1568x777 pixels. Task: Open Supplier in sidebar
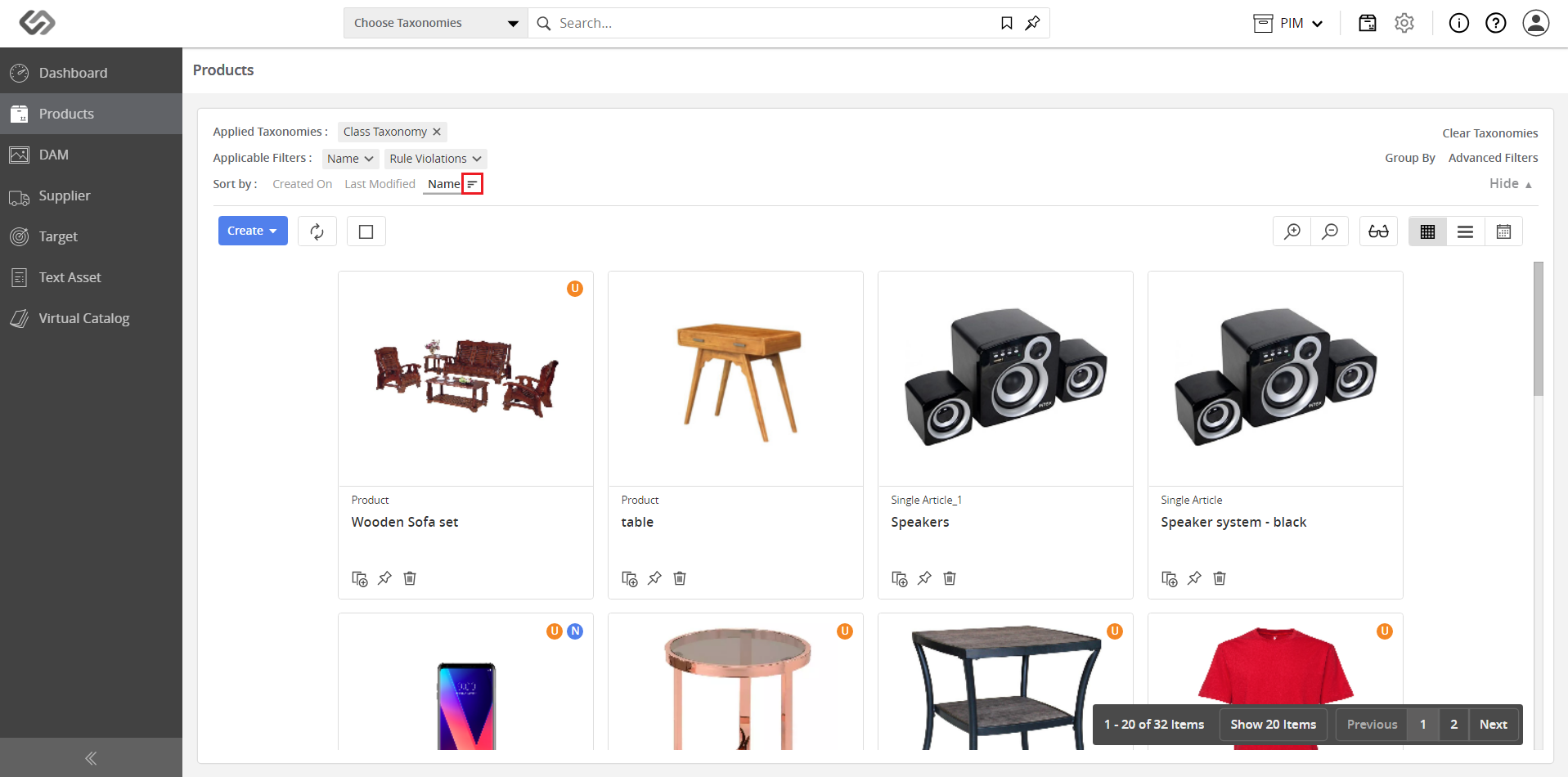coord(91,195)
